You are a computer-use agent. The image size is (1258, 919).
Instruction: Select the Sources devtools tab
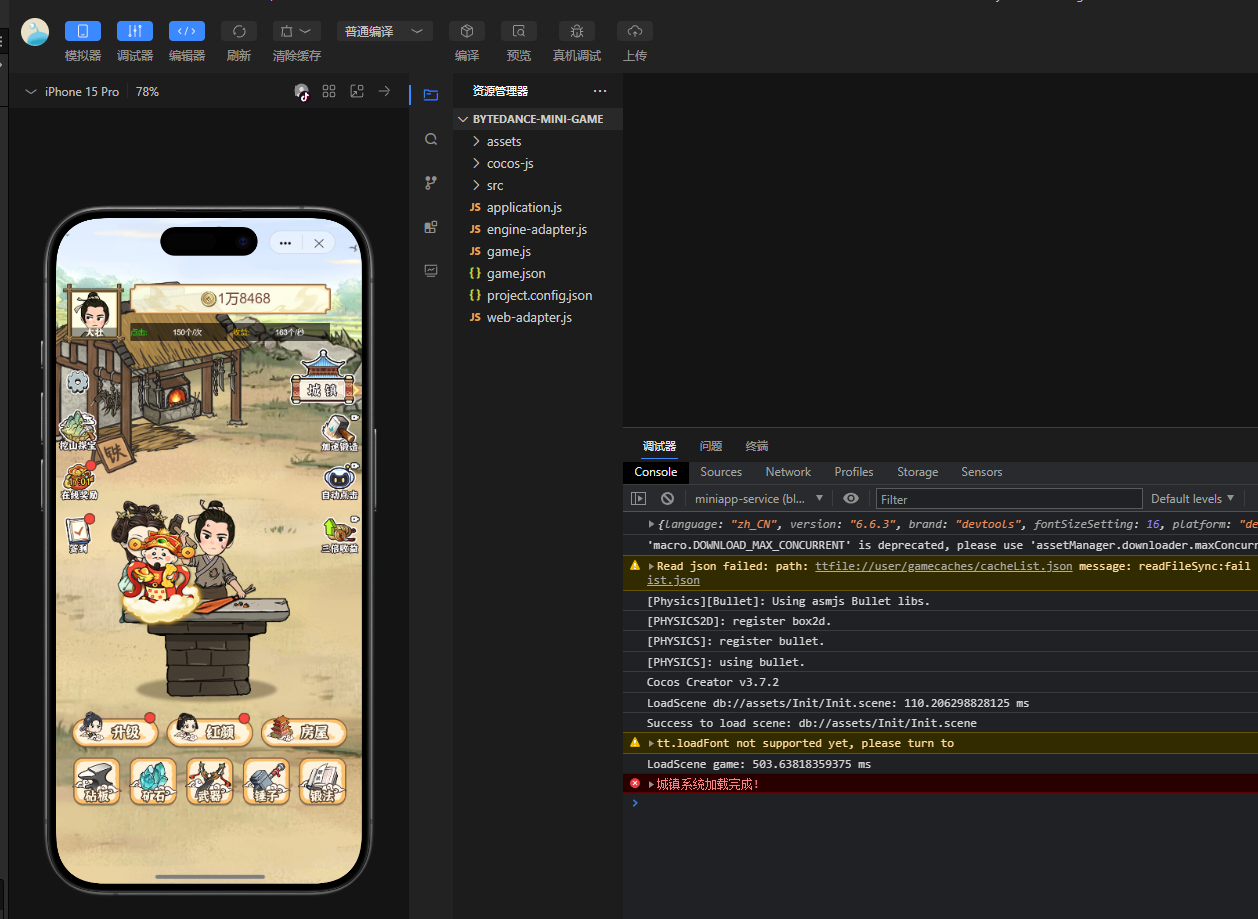click(721, 472)
